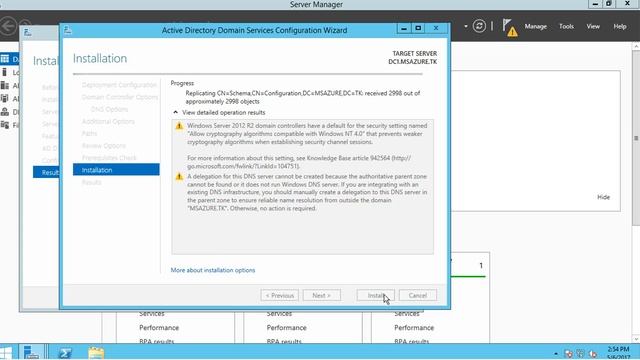Click the Next button

[x=322, y=295]
